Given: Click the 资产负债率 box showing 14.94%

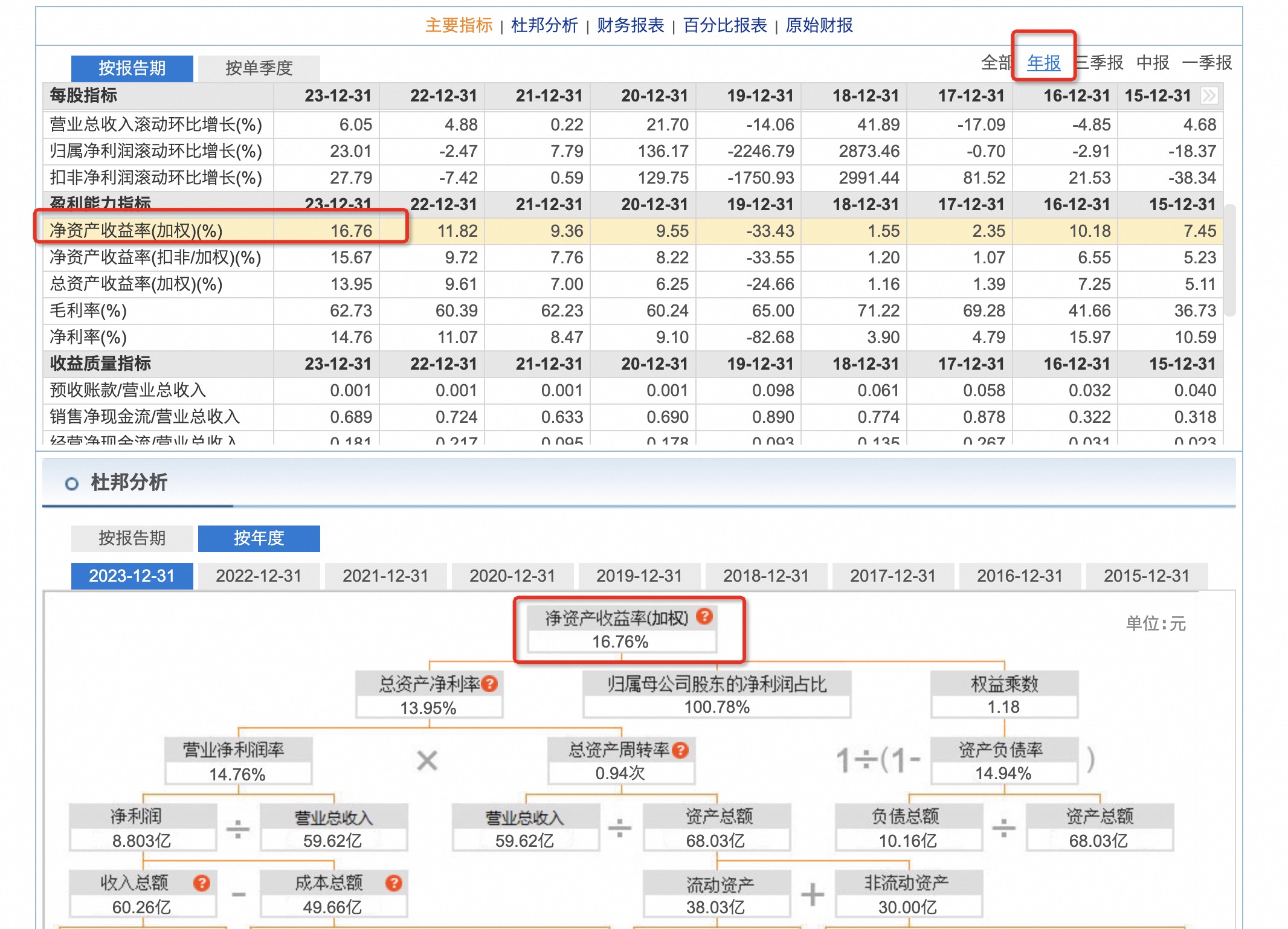Looking at the screenshot, I should tap(1003, 761).
